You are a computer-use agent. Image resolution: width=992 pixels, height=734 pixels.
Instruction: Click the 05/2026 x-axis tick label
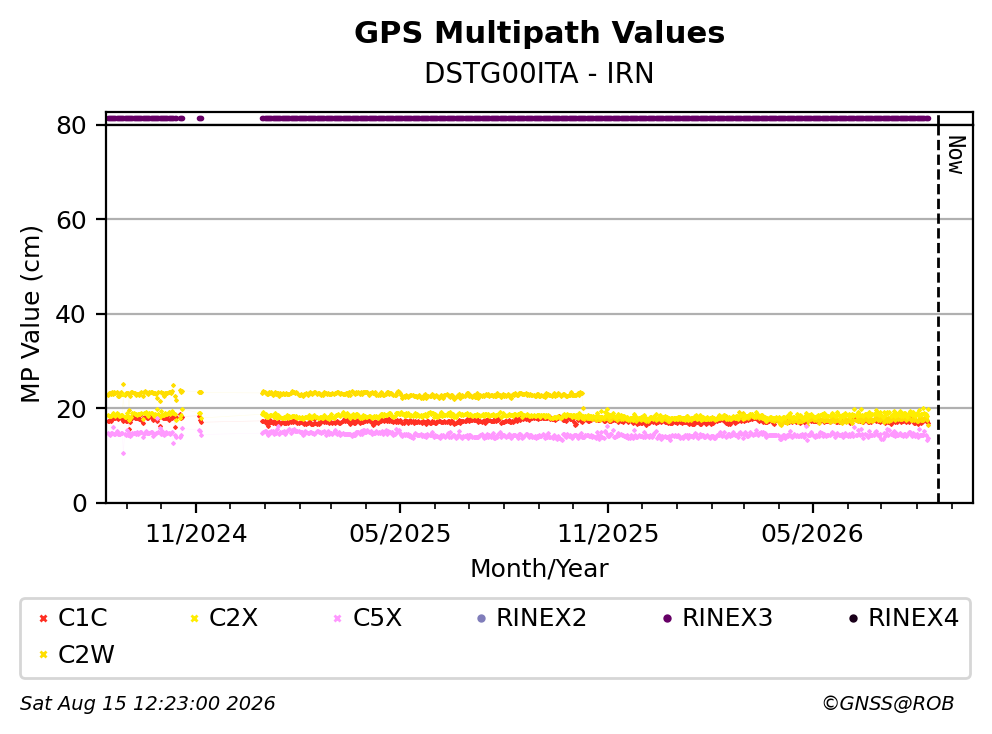(x=812, y=534)
